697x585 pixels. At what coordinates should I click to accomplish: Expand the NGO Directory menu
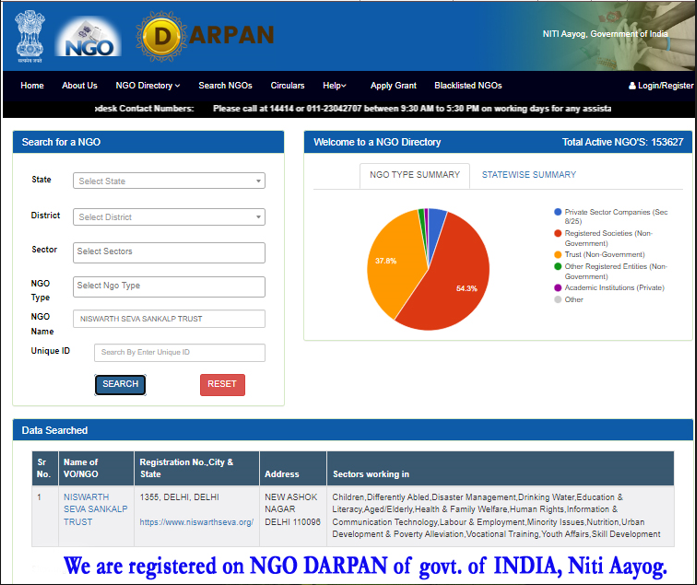(x=148, y=85)
